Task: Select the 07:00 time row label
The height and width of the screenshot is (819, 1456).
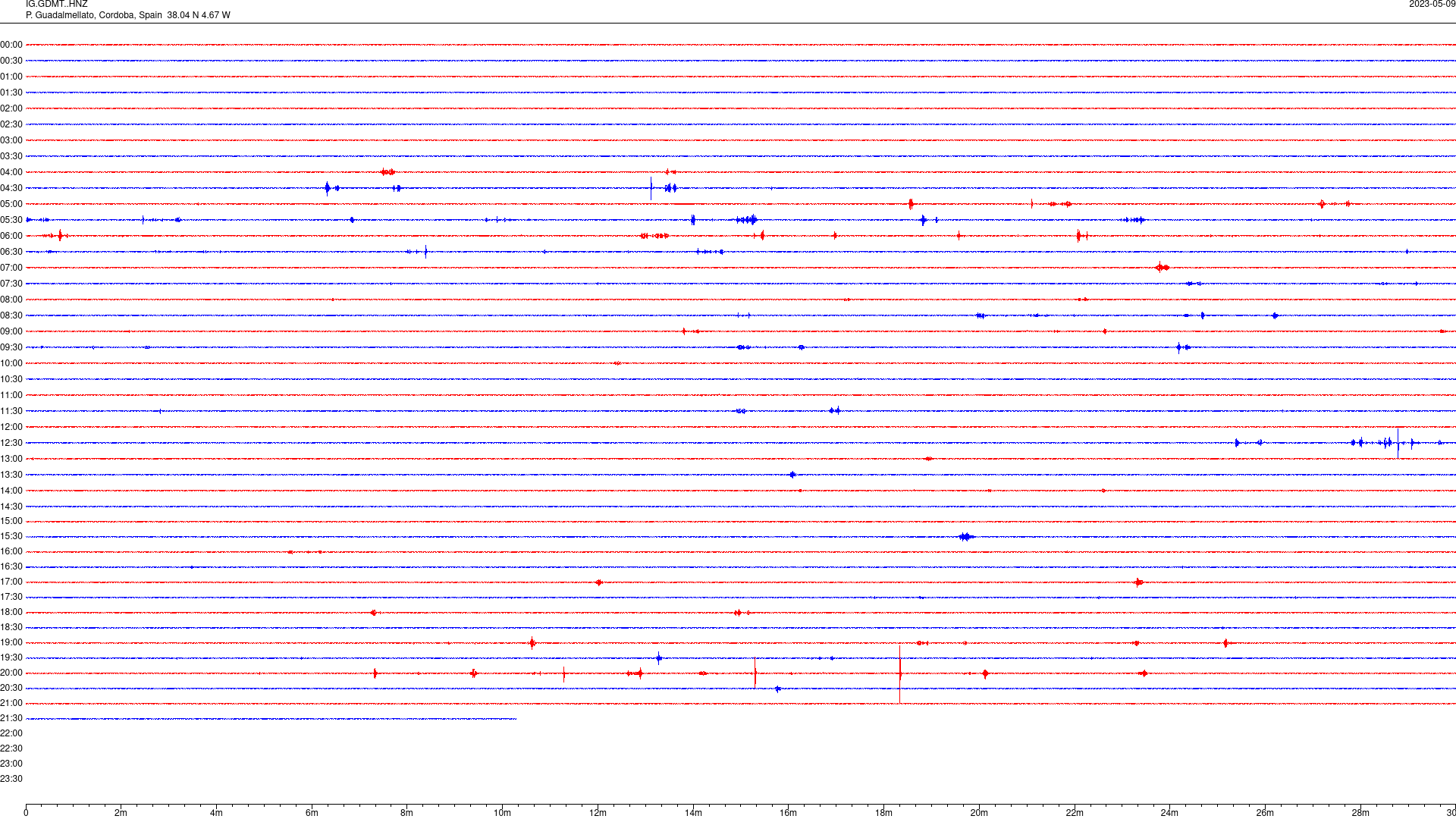Action: click(x=11, y=268)
